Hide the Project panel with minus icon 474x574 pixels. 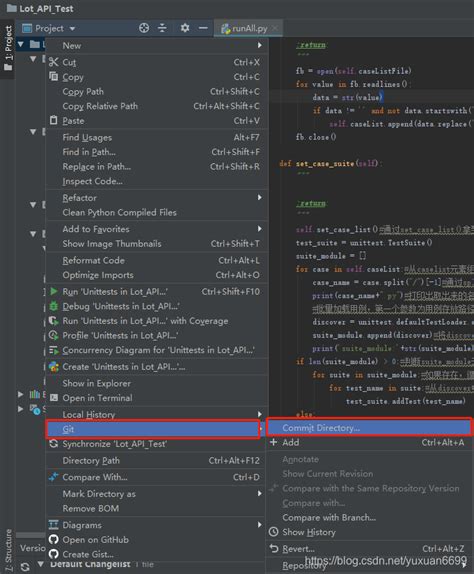point(203,28)
